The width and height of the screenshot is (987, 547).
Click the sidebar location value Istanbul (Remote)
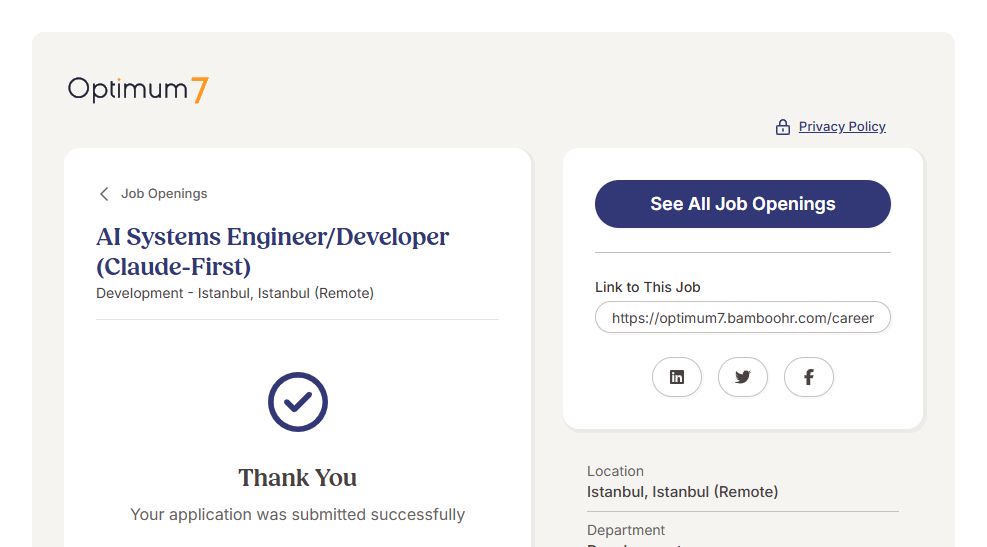pyautogui.click(x=682, y=492)
